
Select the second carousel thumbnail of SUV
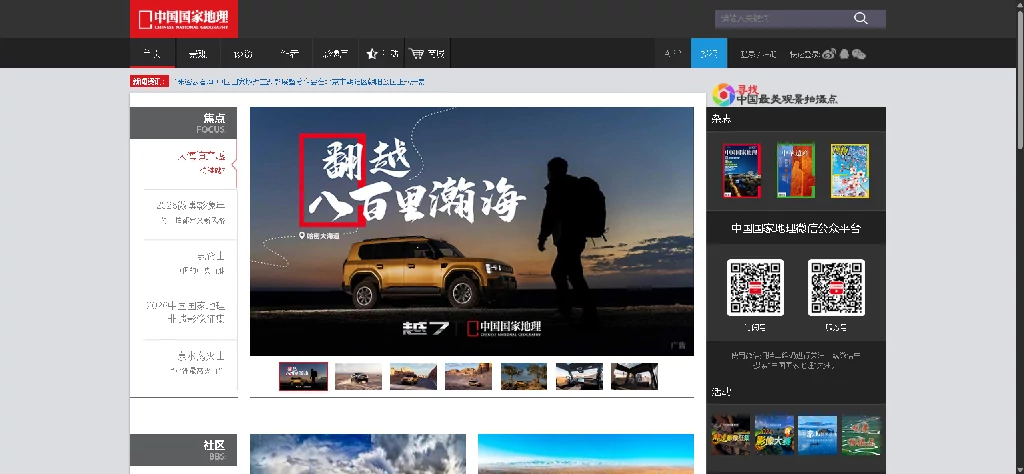point(359,377)
